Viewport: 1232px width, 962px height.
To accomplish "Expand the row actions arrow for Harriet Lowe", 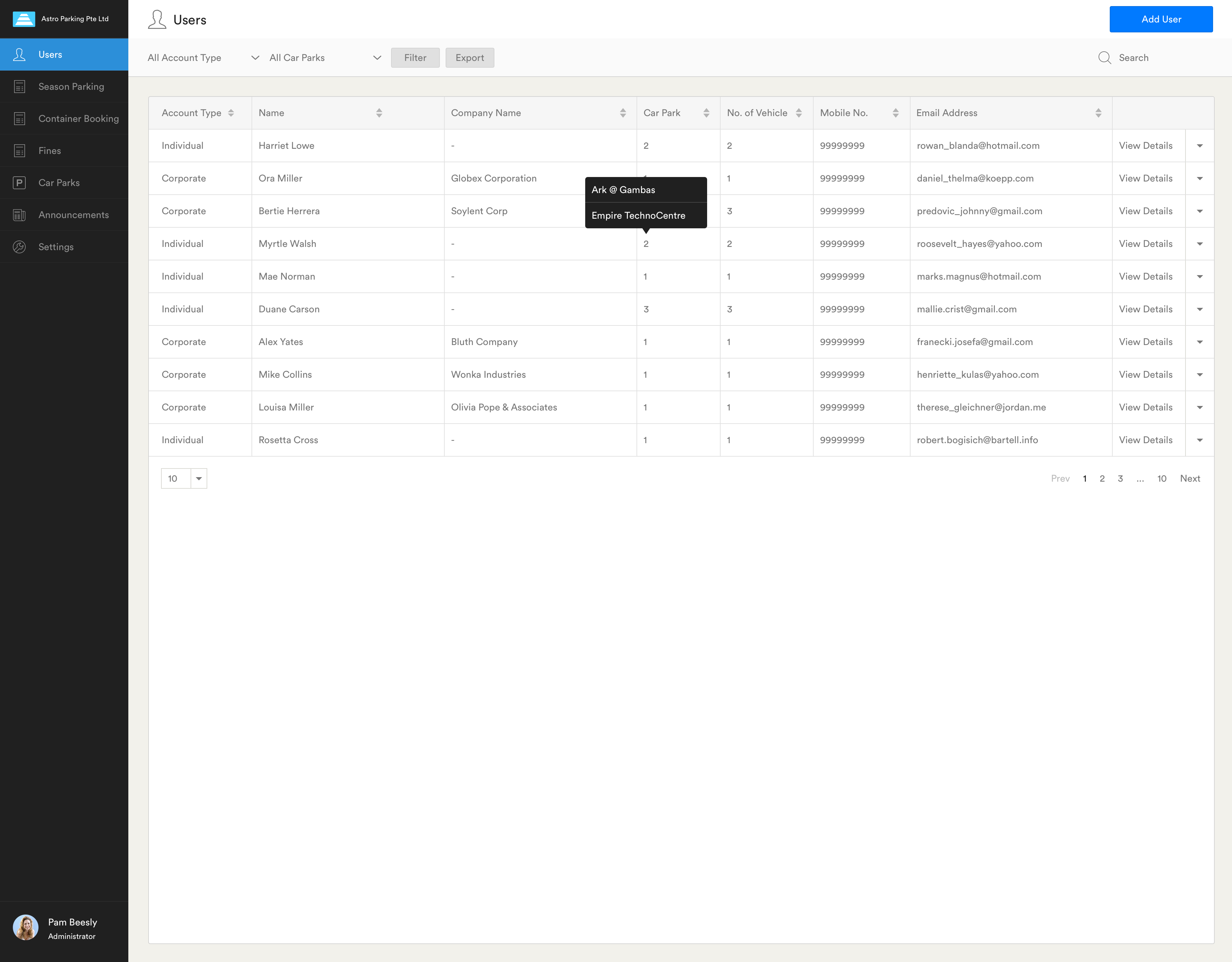I will coord(1199,146).
